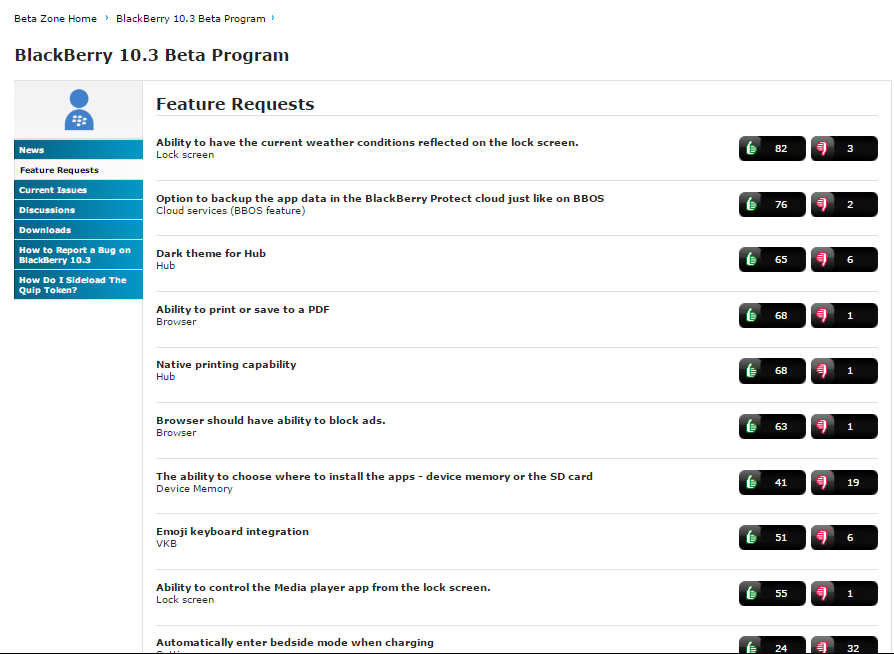Click the 82 upvote count for weather request

(781, 149)
